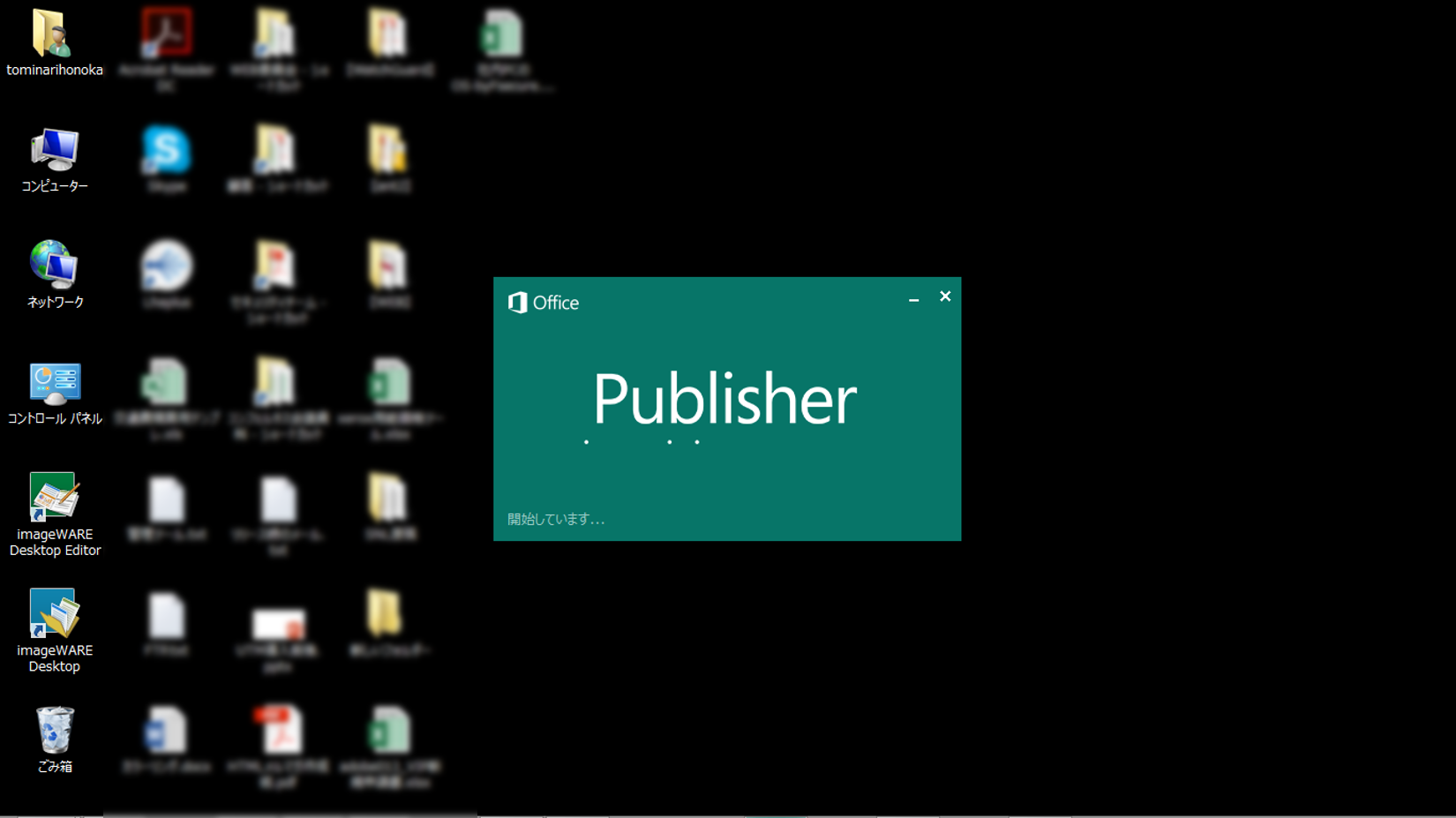The image size is (1456, 818).
Task: Select the コンピューター desktop icon
Action: point(54,149)
